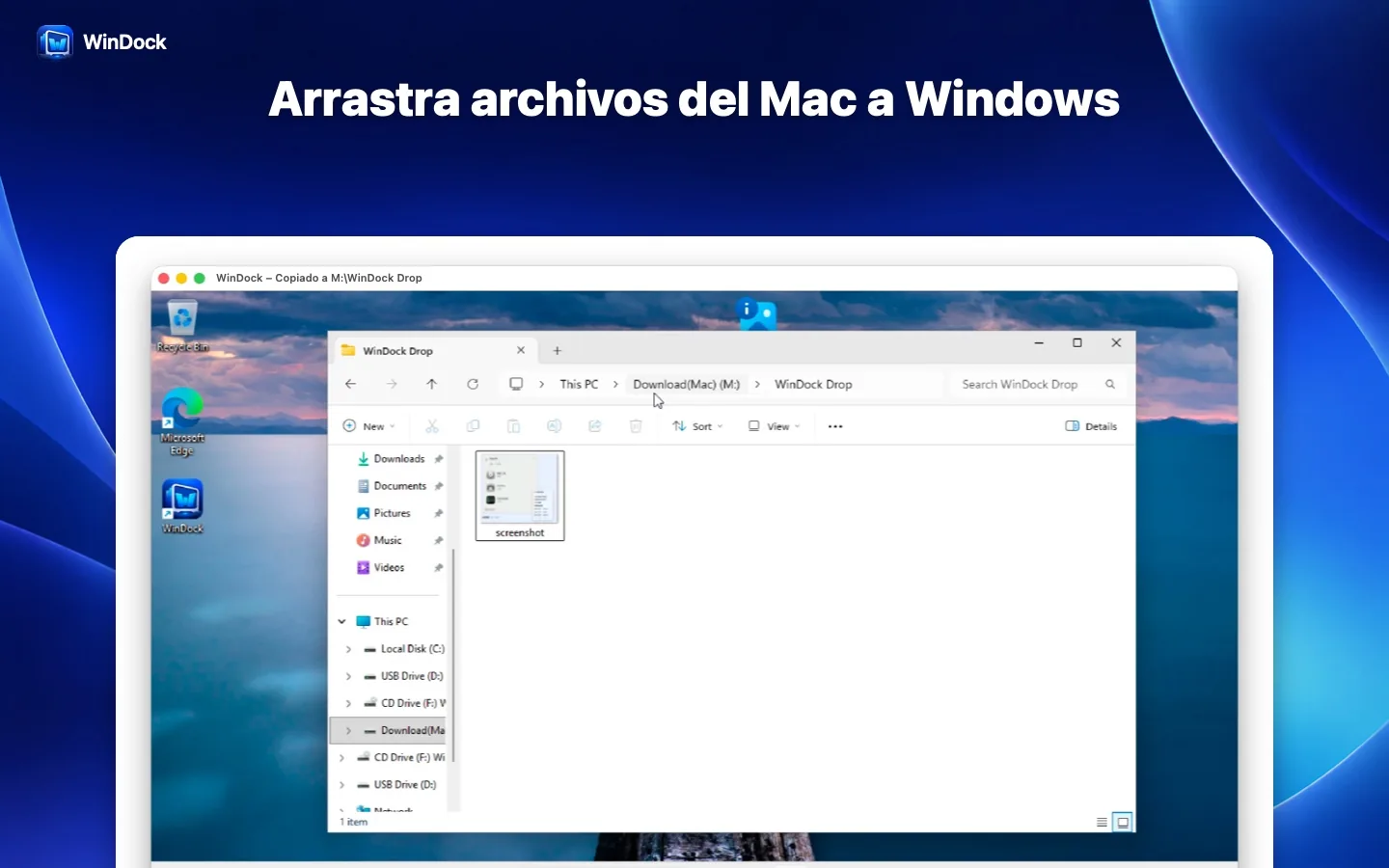Click the Copy toolbar icon
1389x868 pixels.
pos(473,426)
